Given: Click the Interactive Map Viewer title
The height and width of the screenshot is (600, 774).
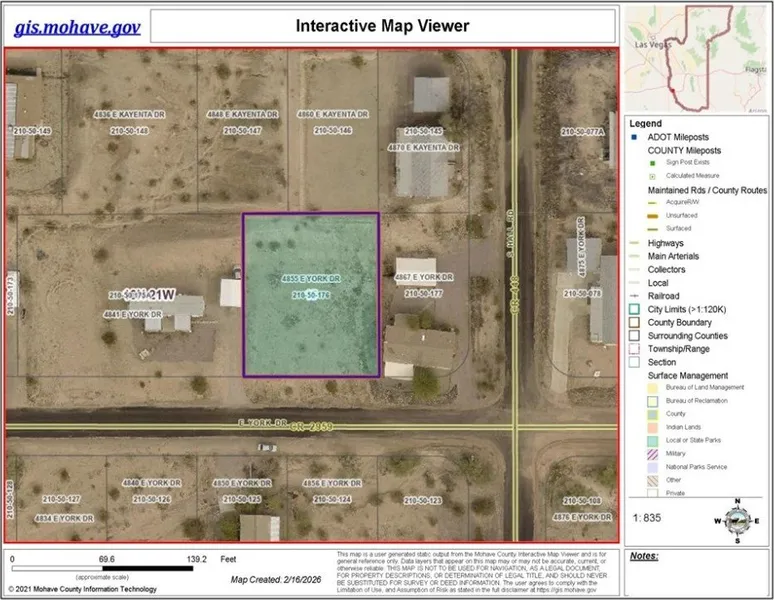Looking at the screenshot, I should tap(382, 26).
